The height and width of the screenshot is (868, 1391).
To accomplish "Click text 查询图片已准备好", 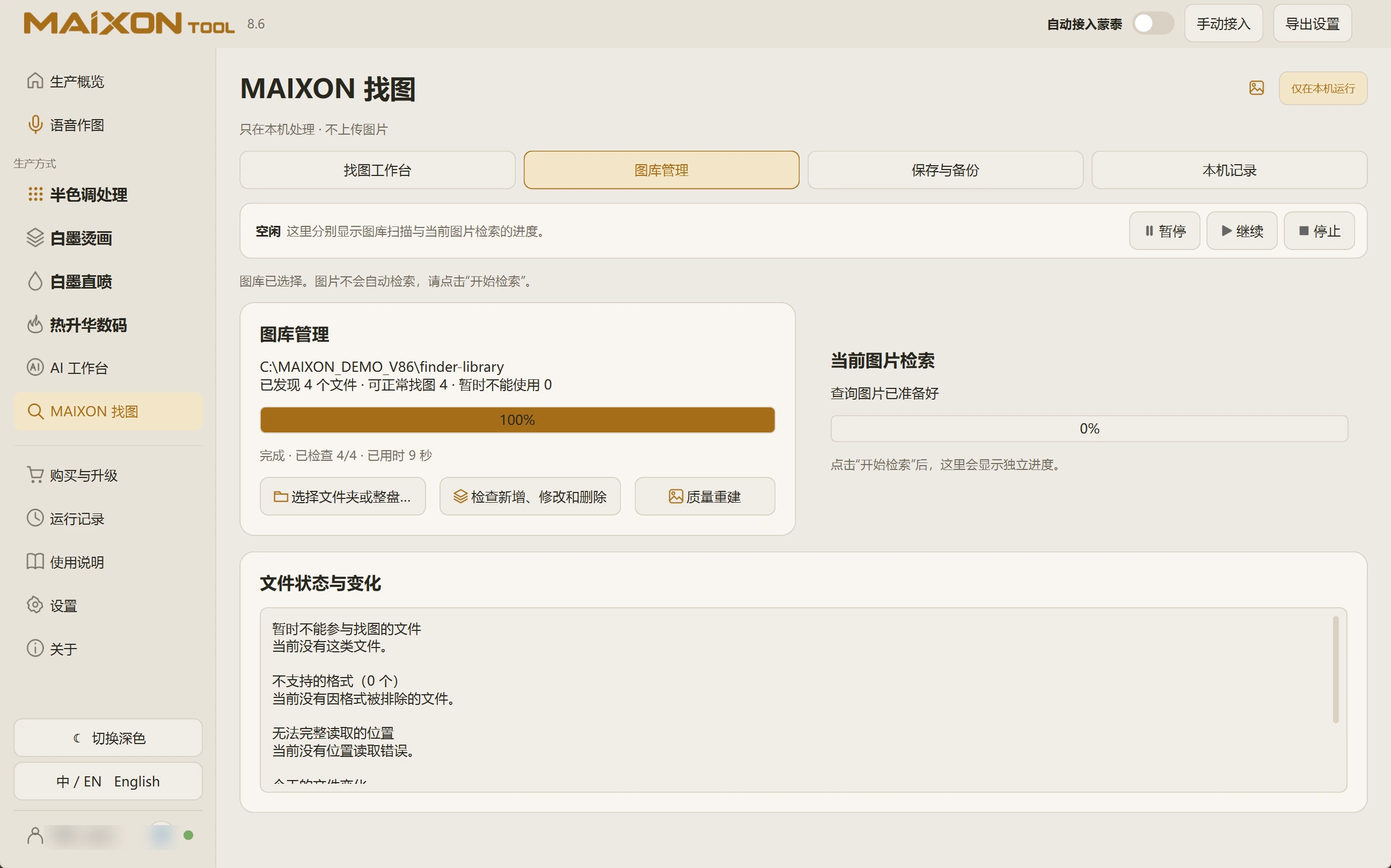I will click(x=884, y=393).
